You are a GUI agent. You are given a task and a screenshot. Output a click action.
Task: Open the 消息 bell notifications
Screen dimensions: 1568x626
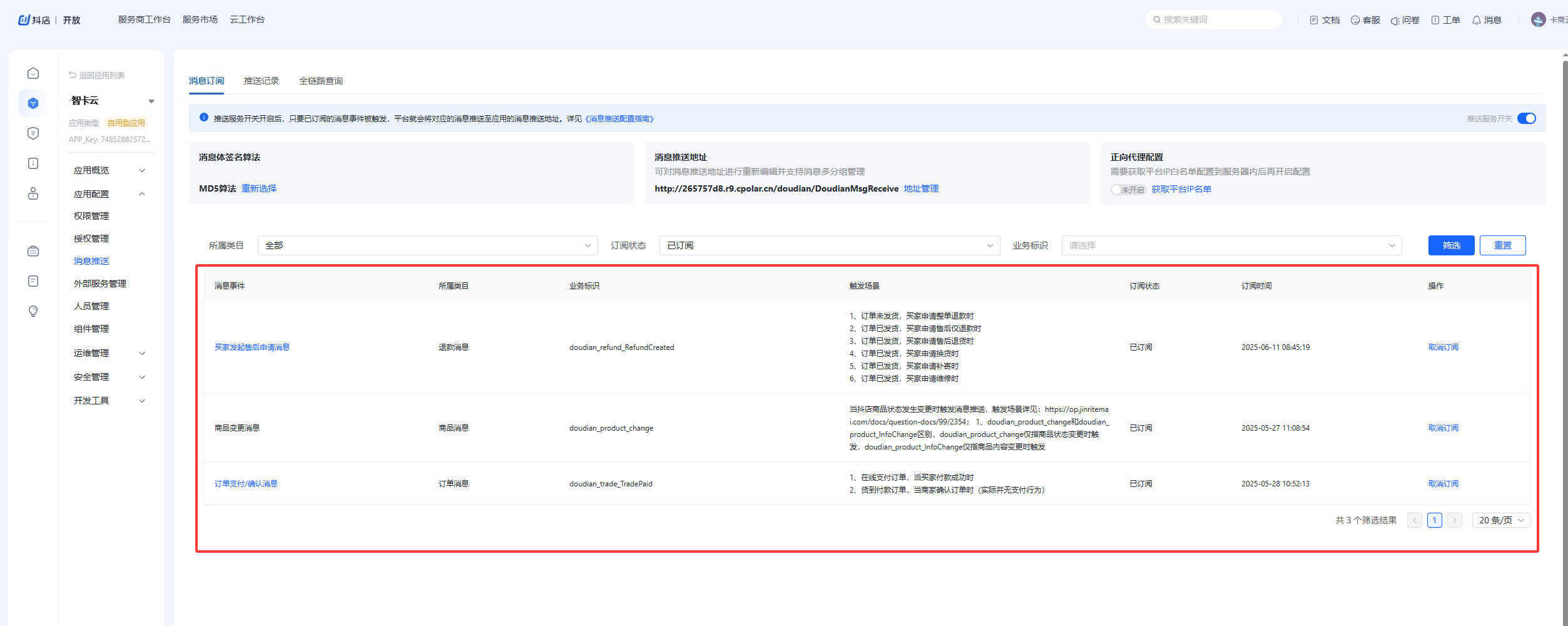coord(1486,20)
